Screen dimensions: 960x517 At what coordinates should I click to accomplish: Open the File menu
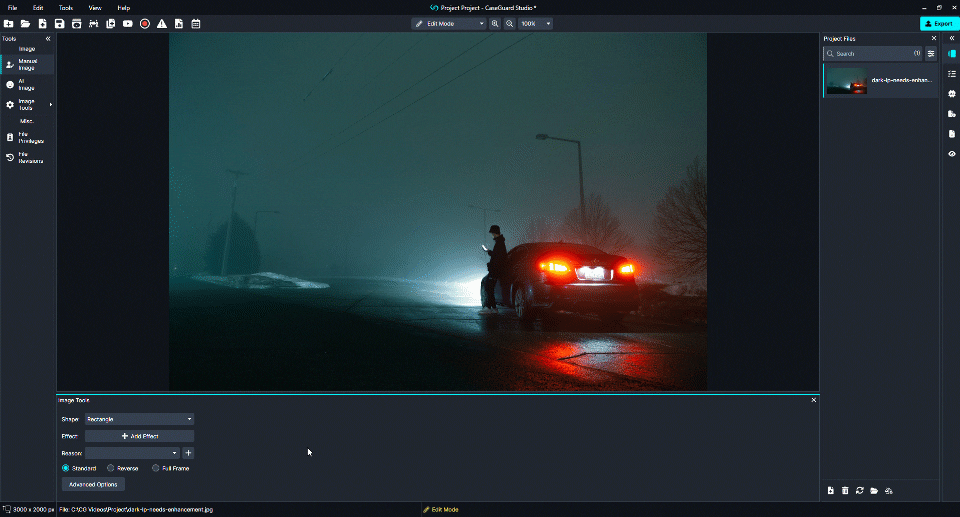point(12,8)
